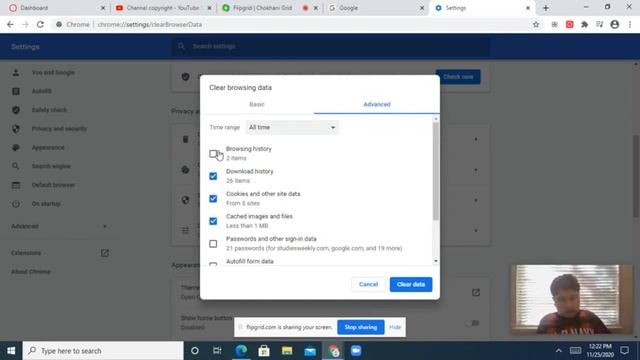Switch to the Dashboard browser tab
640x360 pixels.
click(x=55, y=8)
